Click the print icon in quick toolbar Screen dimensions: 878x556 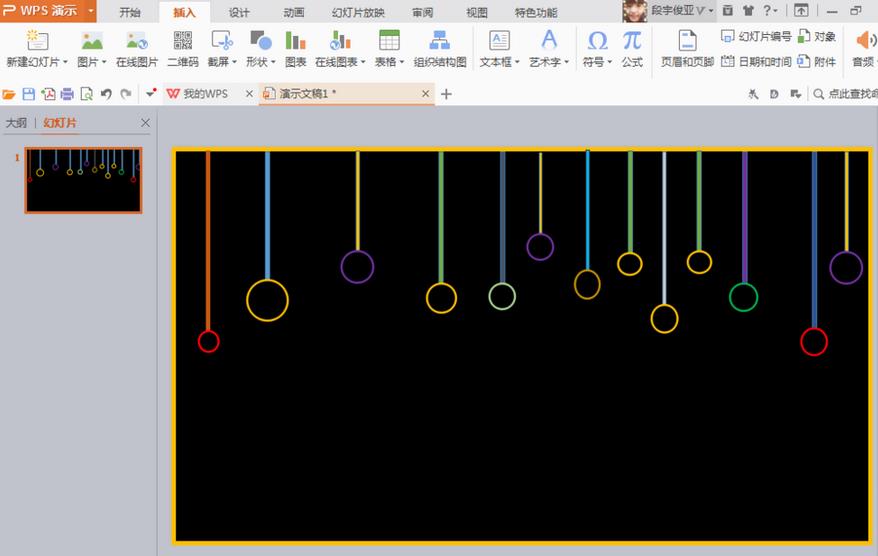[67, 94]
